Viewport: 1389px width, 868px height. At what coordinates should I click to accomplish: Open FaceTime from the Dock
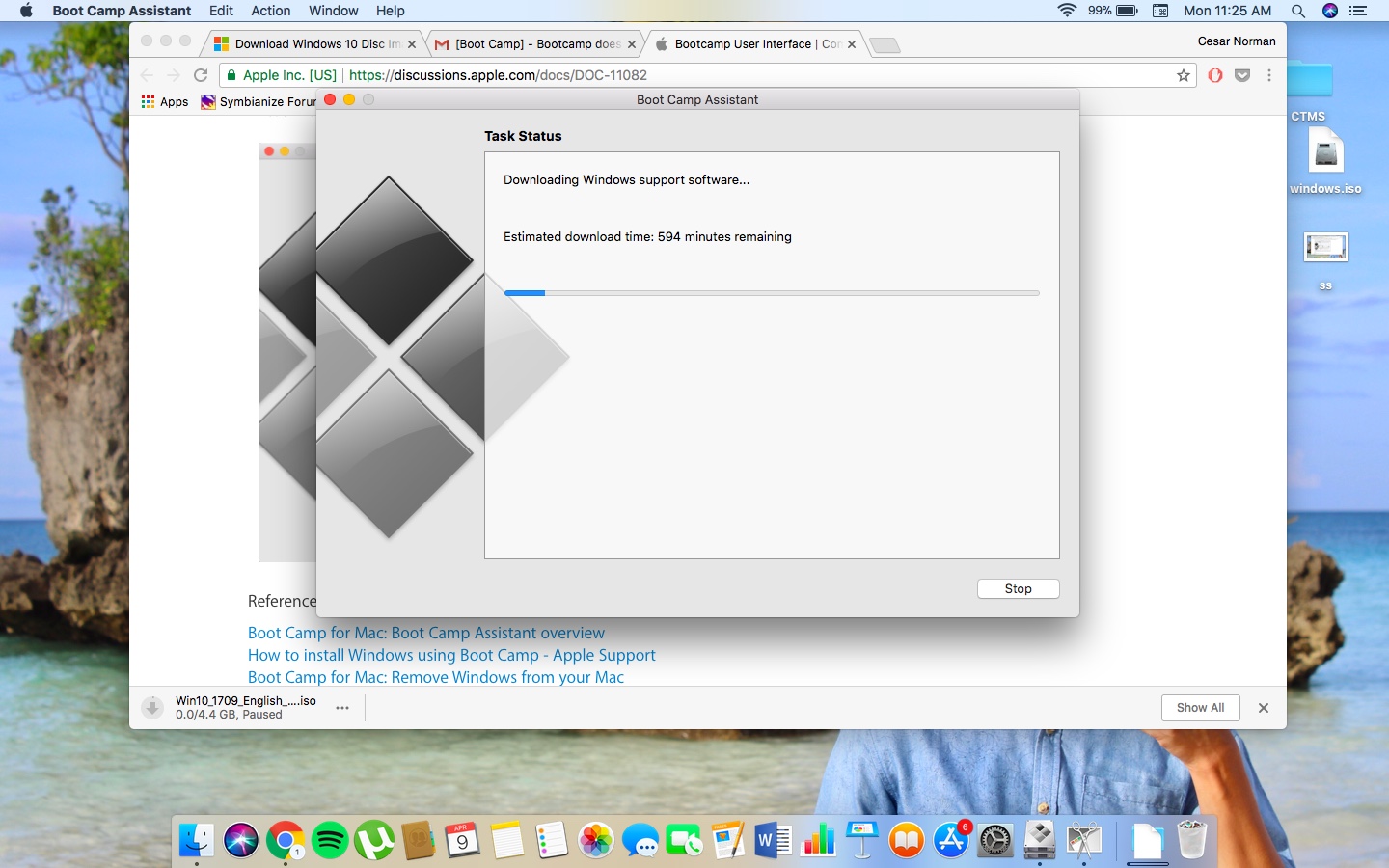pos(685,840)
